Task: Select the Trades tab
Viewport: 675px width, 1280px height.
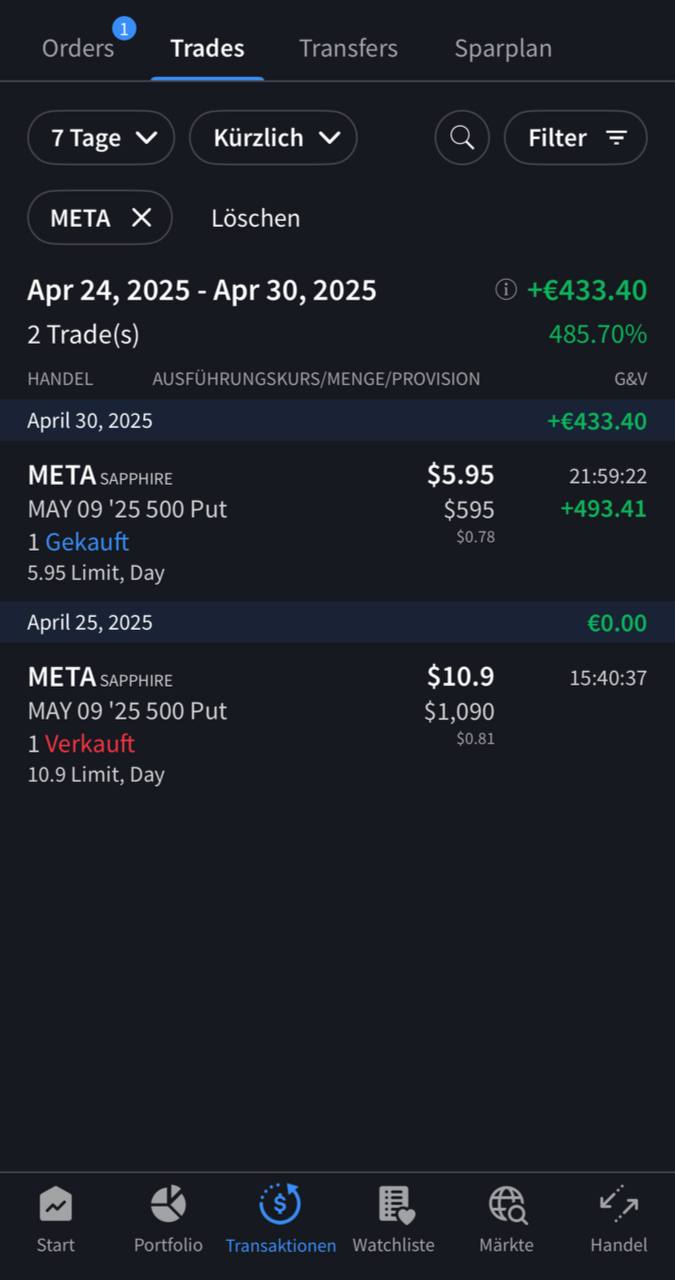Action: pyautogui.click(x=207, y=48)
